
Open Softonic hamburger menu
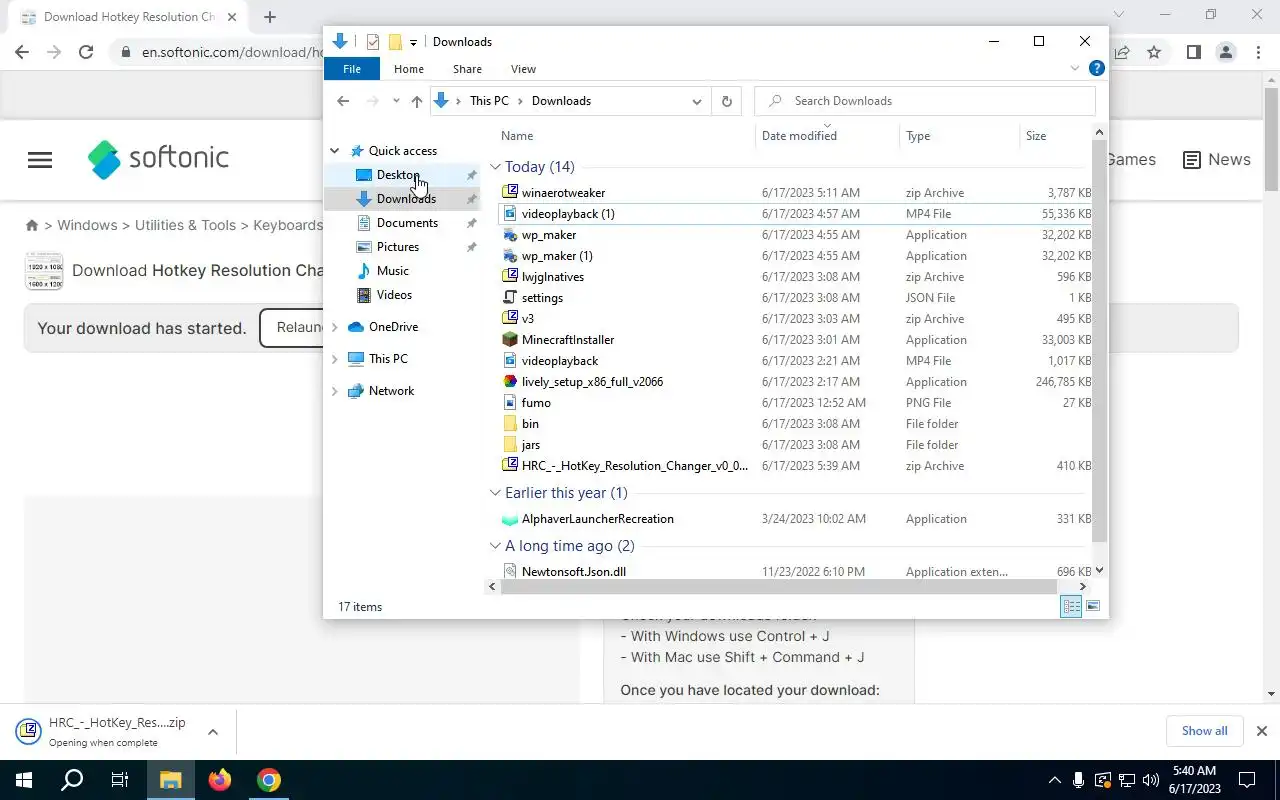tap(40, 160)
